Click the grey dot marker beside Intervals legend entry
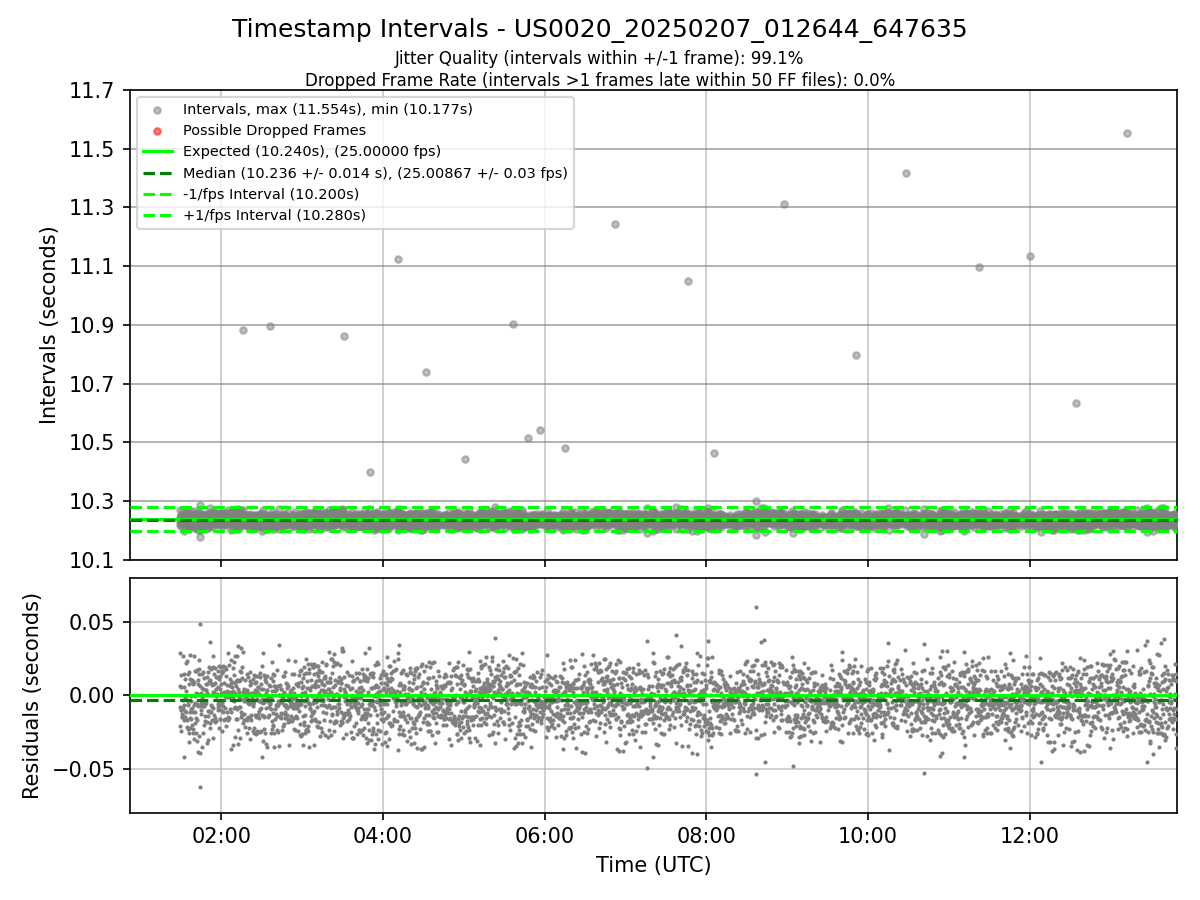 click(x=157, y=110)
